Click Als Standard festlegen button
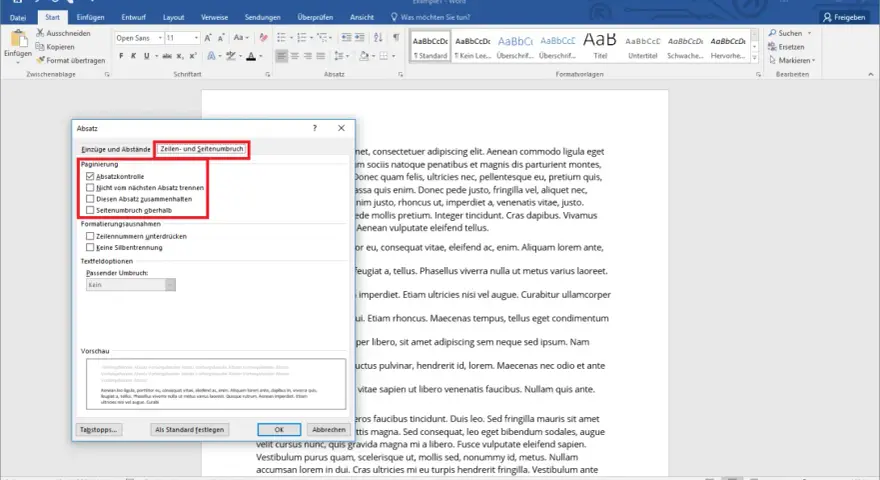 click(x=189, y=429)
